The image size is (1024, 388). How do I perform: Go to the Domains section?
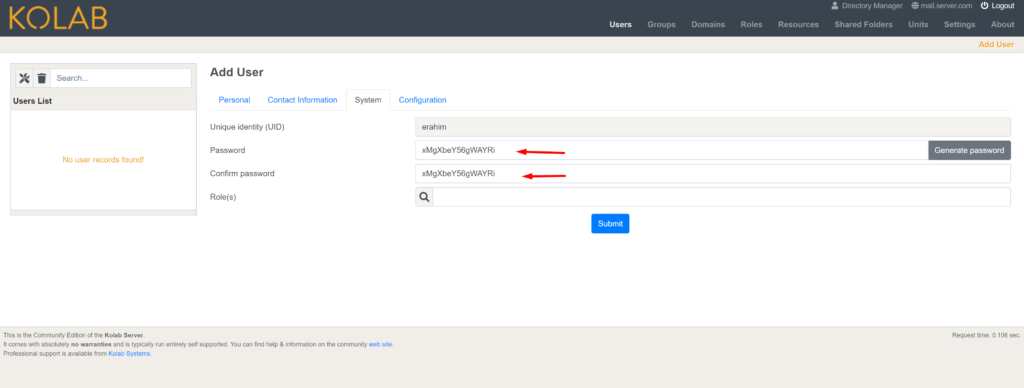click(x=708, y=25)
